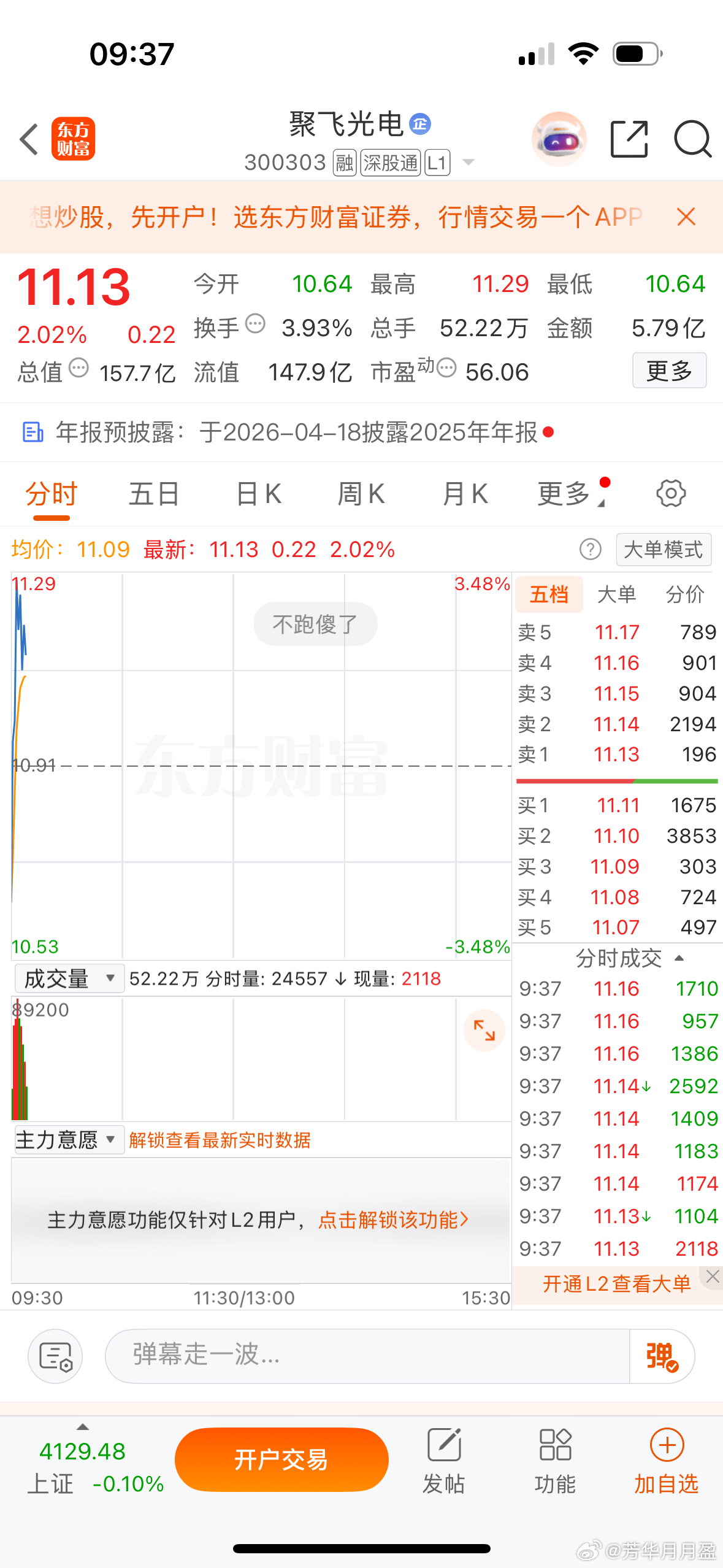This screenshot has width=723, height=1568.
Task: Tap the trade row with volume 2118
Action: 618,1248
